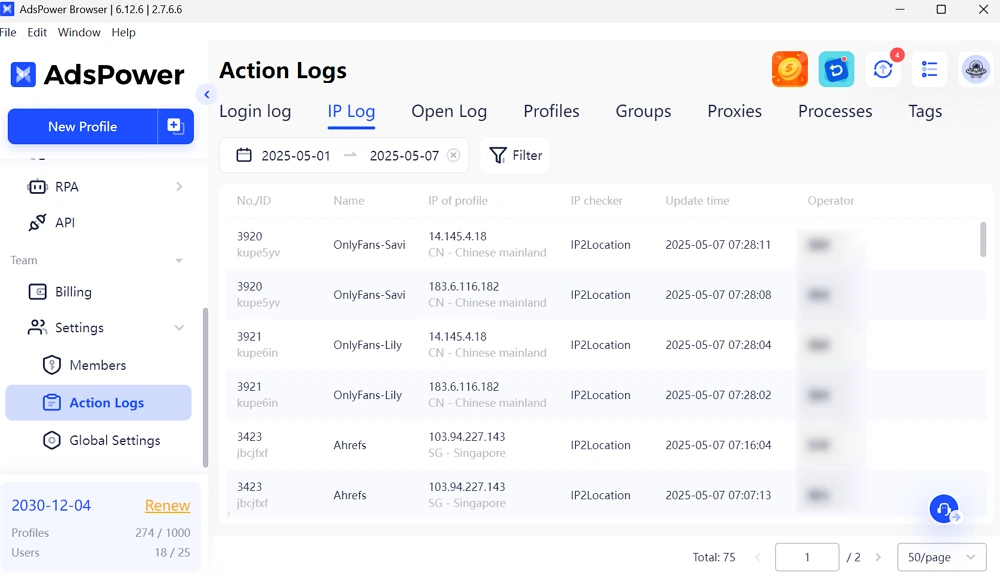The width and height of the screenshot is (1000, 575).
Task: Collapse the sidebar with arrow toggle
Action: tap(206, 95)
